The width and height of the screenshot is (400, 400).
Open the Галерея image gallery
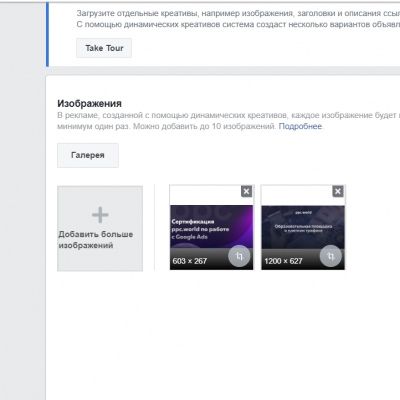[x=88, y=155]
